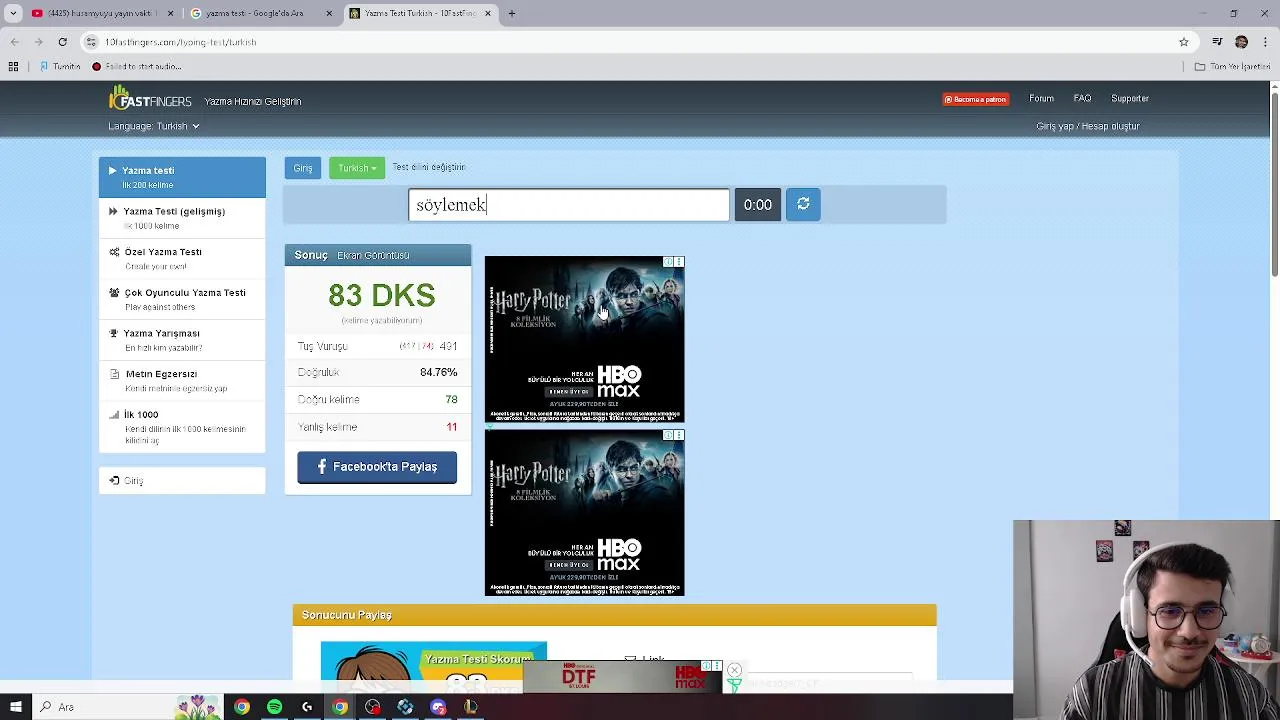This screenshot has width=1280, height=720.
Task: Click into the typing input field
Action: (x=569, y=205)
